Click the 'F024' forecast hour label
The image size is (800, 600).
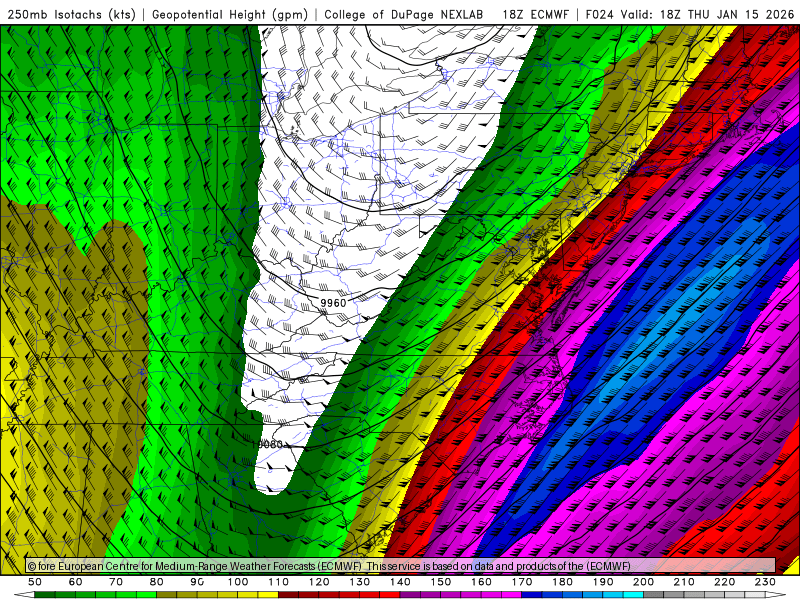599,14
